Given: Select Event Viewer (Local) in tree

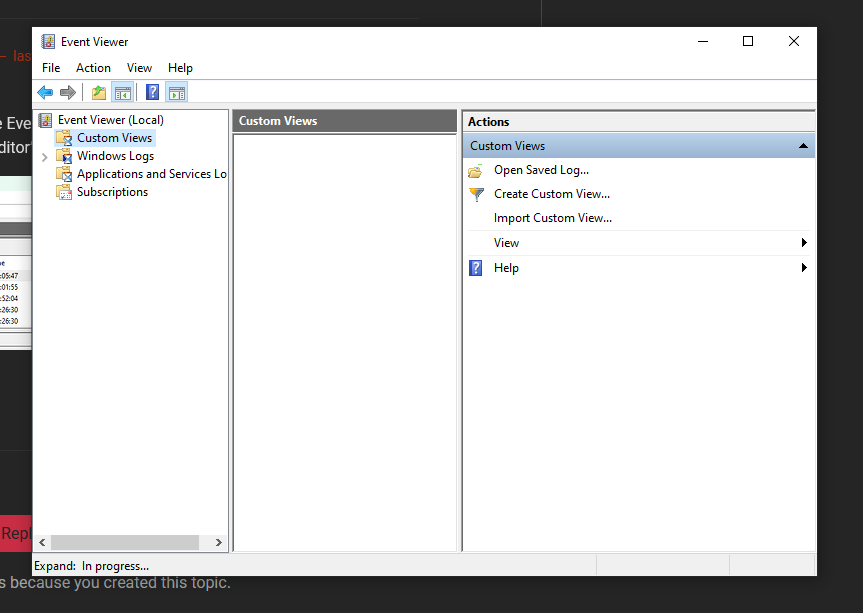Looking at the screenshot, I should coord(111,120).
